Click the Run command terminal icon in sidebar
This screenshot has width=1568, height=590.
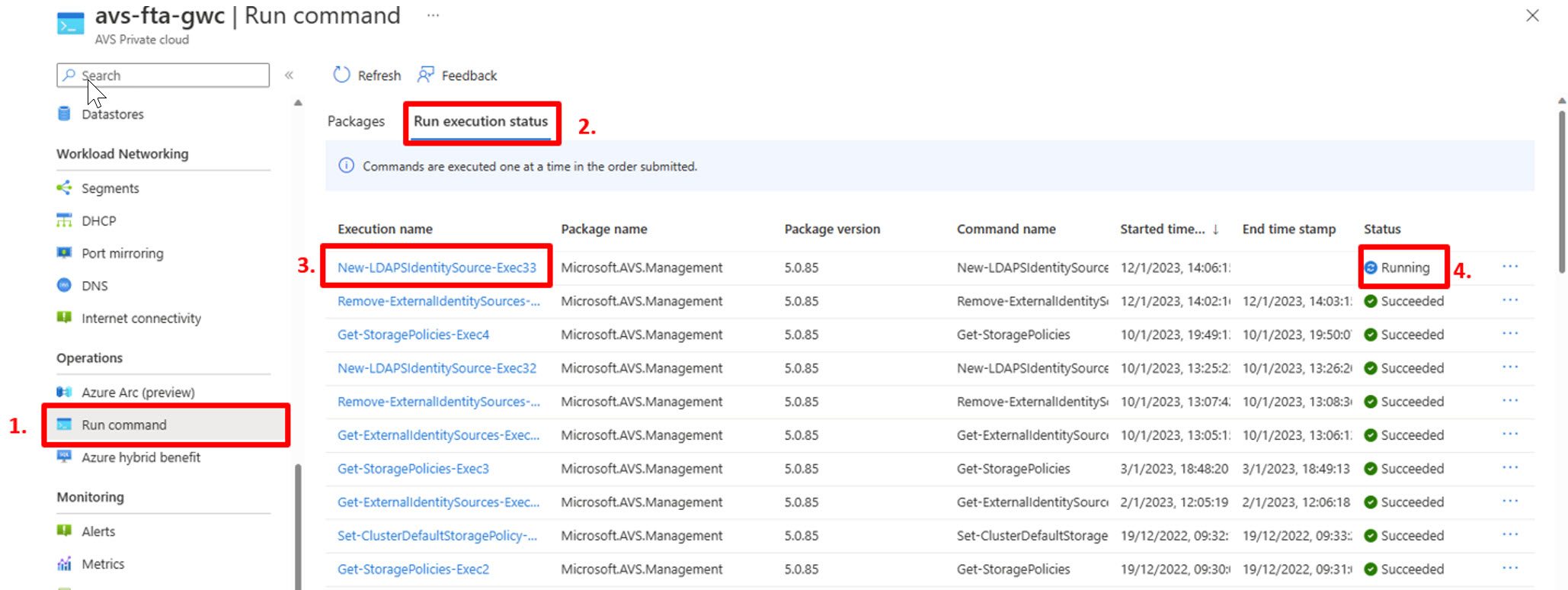(x=64, y=425)
